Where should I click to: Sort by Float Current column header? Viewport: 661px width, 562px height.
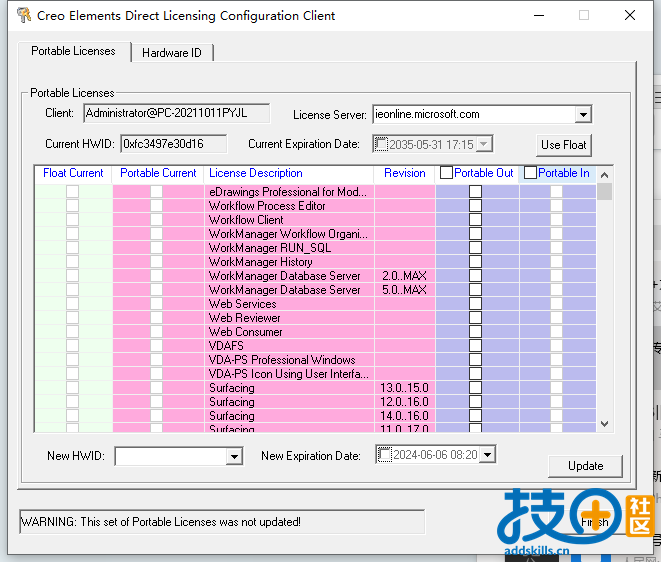pos(73,173)
